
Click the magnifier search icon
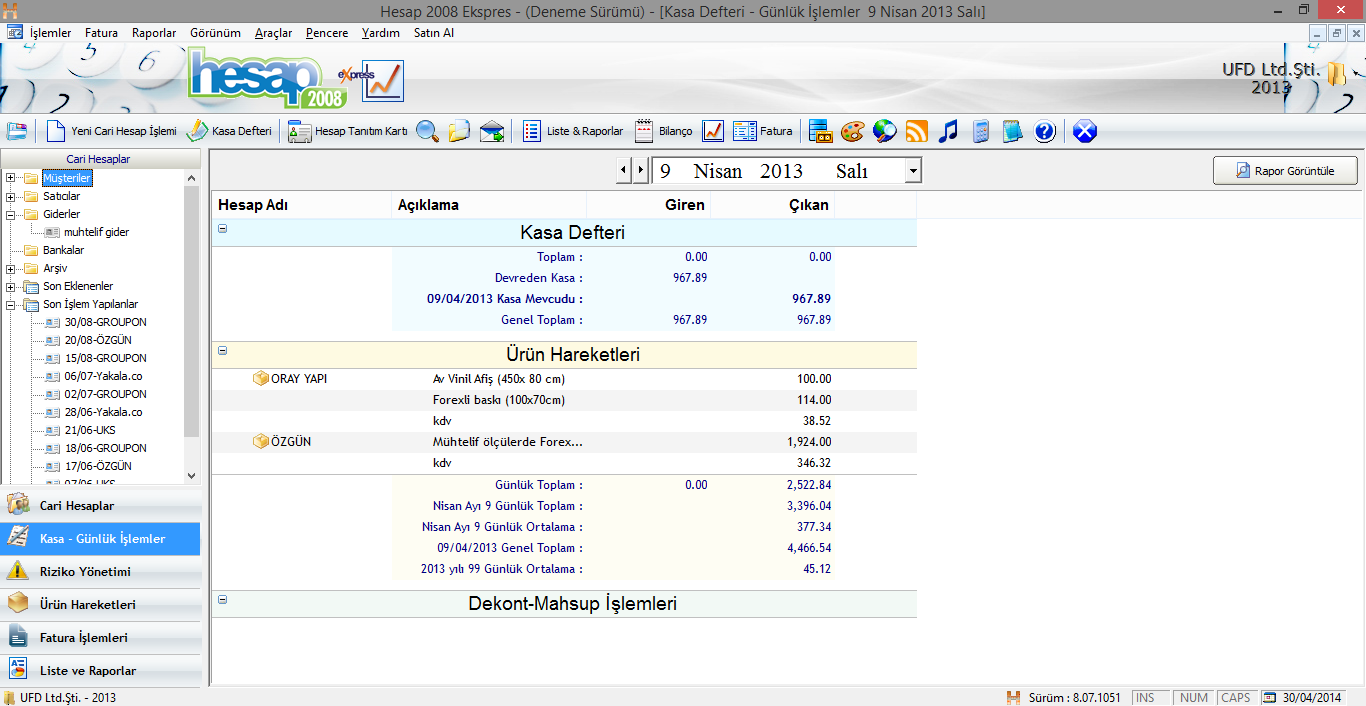(428, 131)
